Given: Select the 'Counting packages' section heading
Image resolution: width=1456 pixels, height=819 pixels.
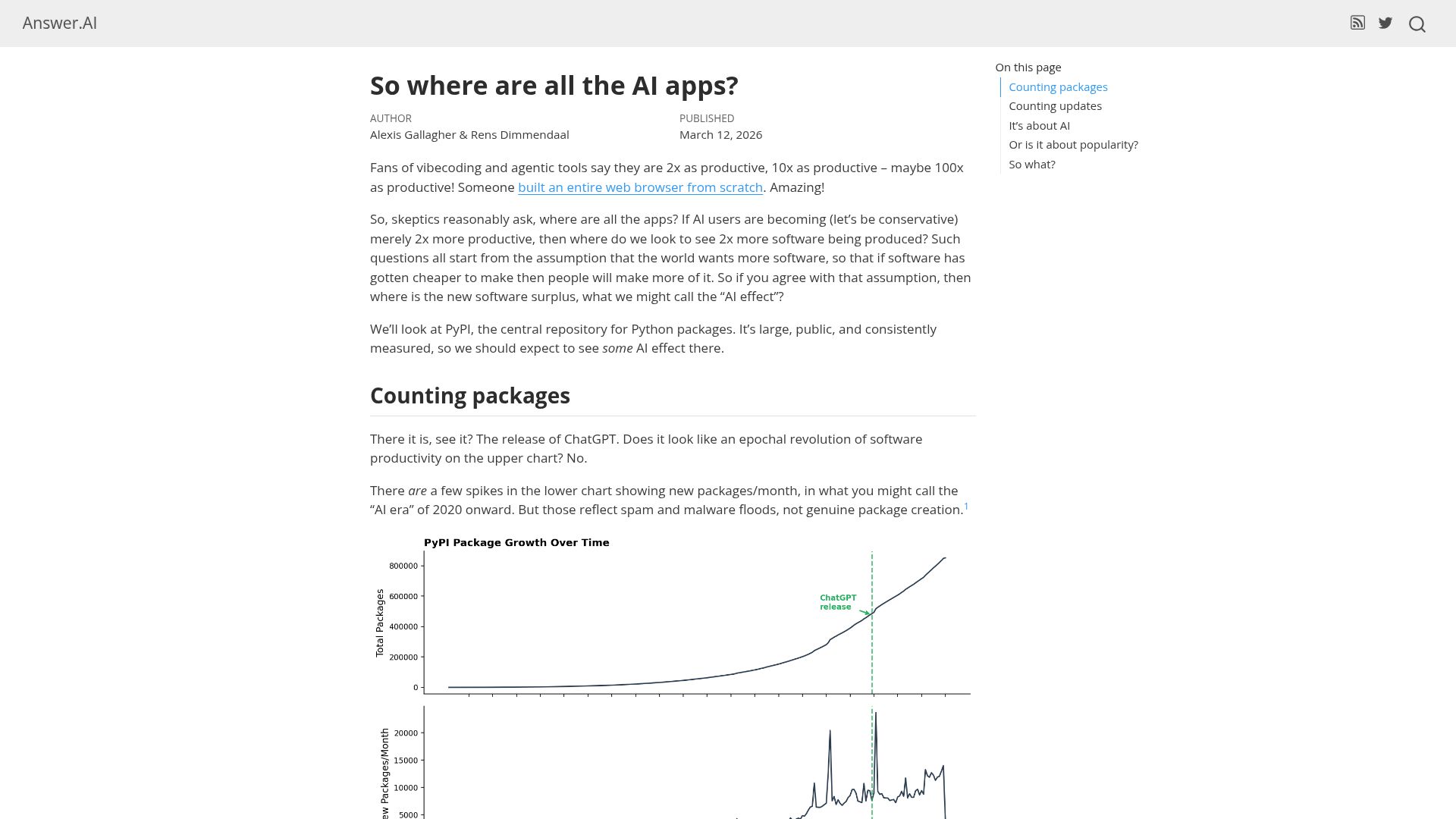Looking at the screenshot, I should pyautogui.click(x=469, y=396).
